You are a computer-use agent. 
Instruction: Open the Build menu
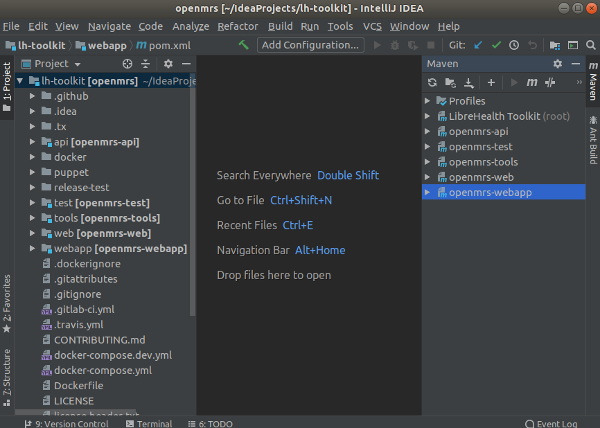coord(280,26)
